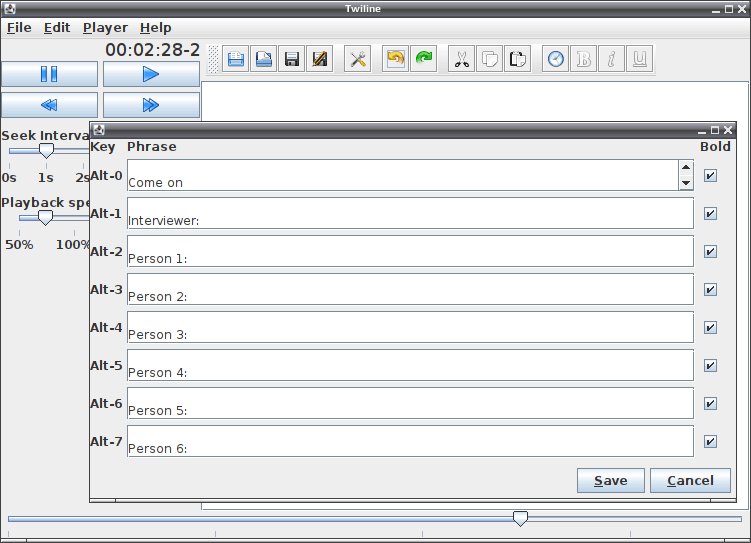Uncheck Bold for the Alt-0 phrase

[x=710, y=175]
